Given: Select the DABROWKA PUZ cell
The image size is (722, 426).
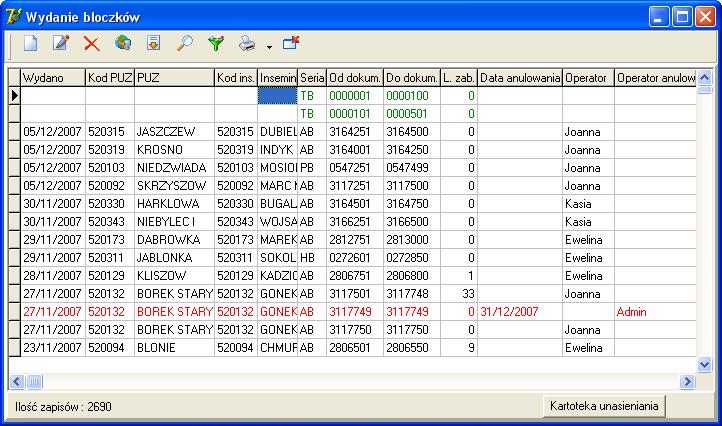Looking at the screenshot, I should tap(175, 239).
